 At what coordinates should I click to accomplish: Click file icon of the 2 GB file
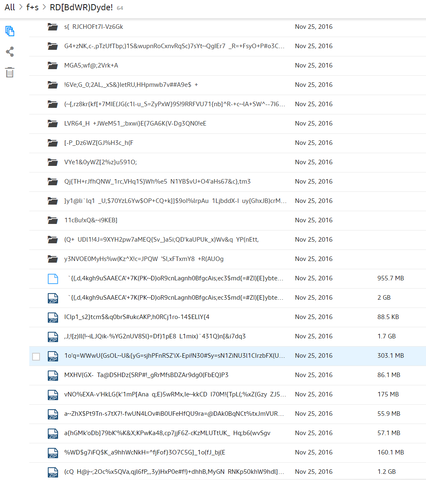[53, 298]
